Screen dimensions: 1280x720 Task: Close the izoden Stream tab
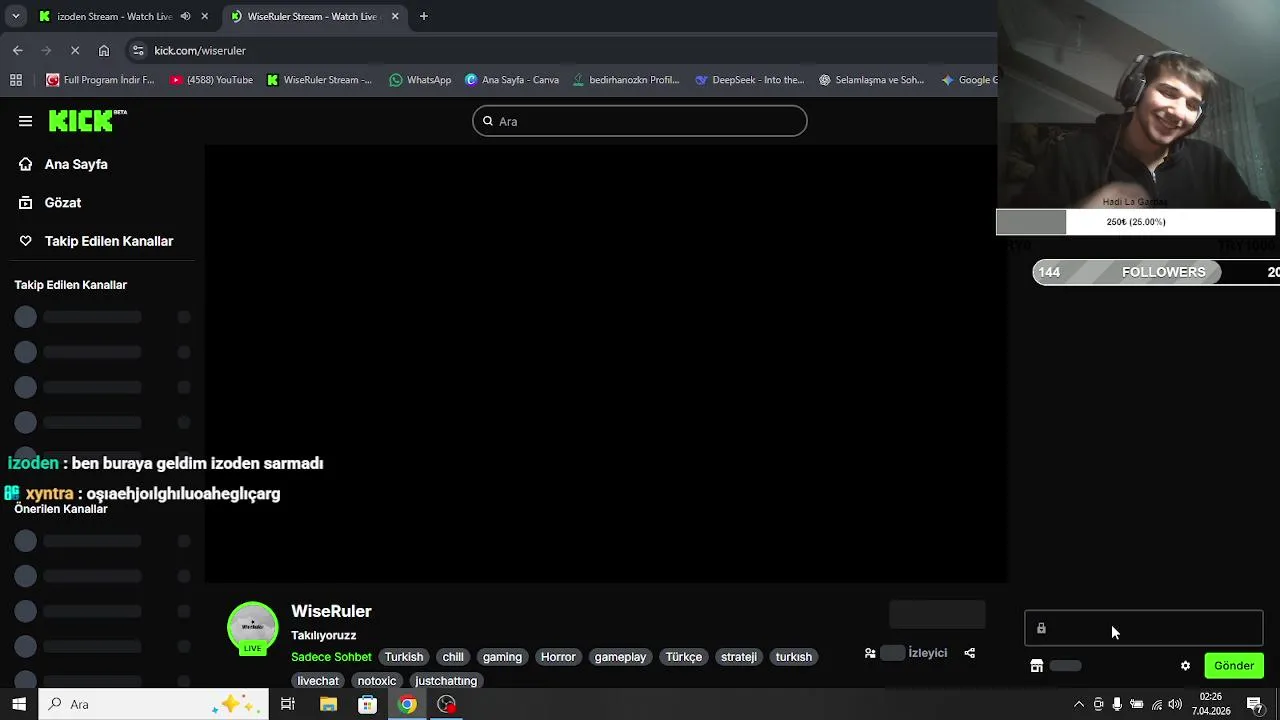(x=205, y=16)
